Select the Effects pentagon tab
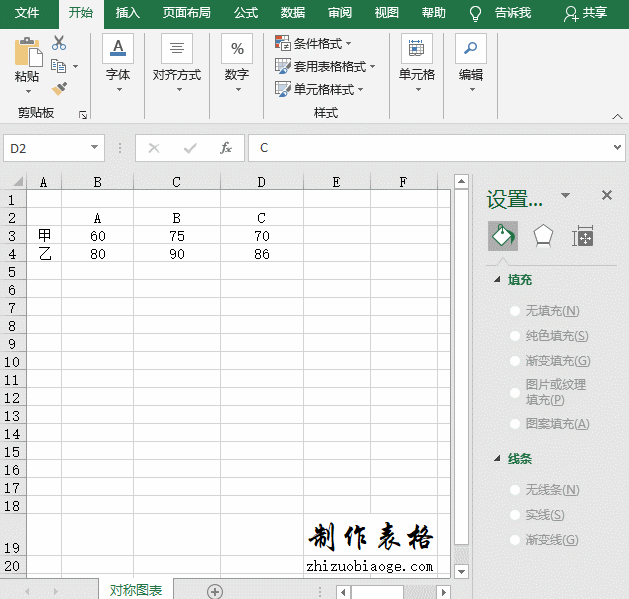 pos(543,236)
